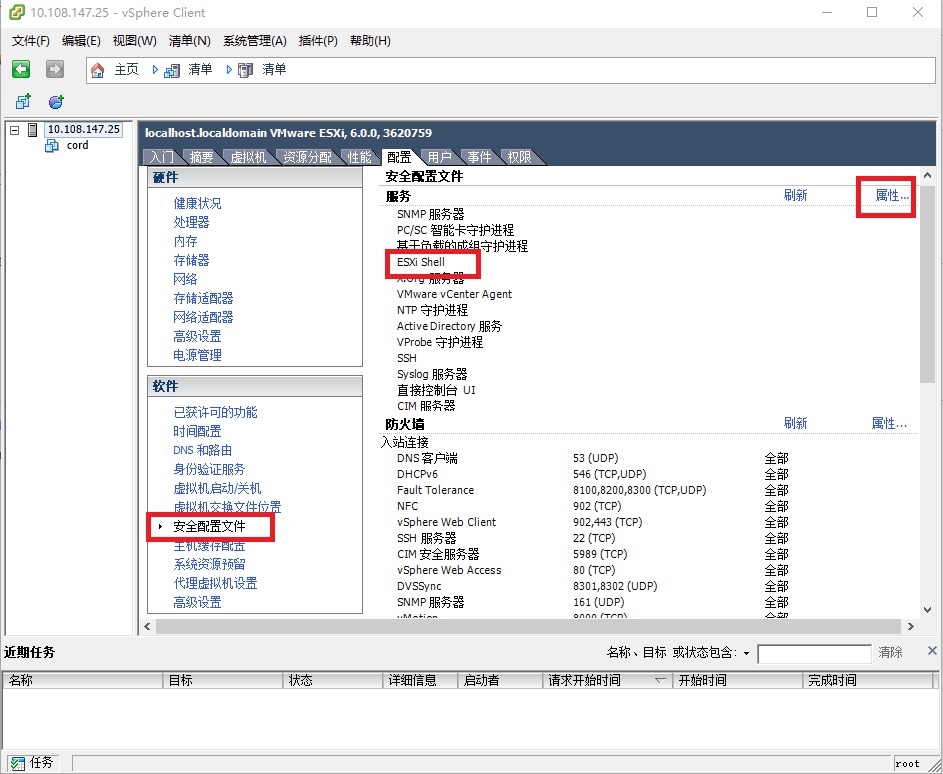Switch to the 虚拟机 tab
Viewport: 943px width, 774px height.
point(248,157)
